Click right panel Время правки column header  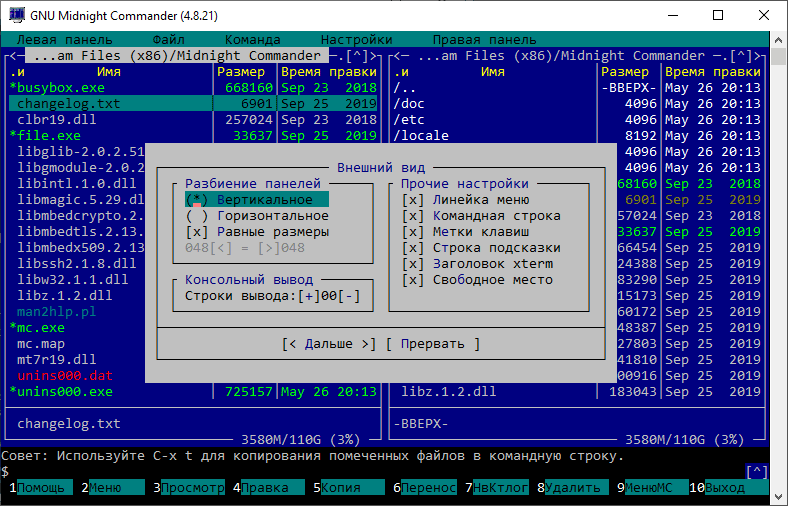click(713, 71)
